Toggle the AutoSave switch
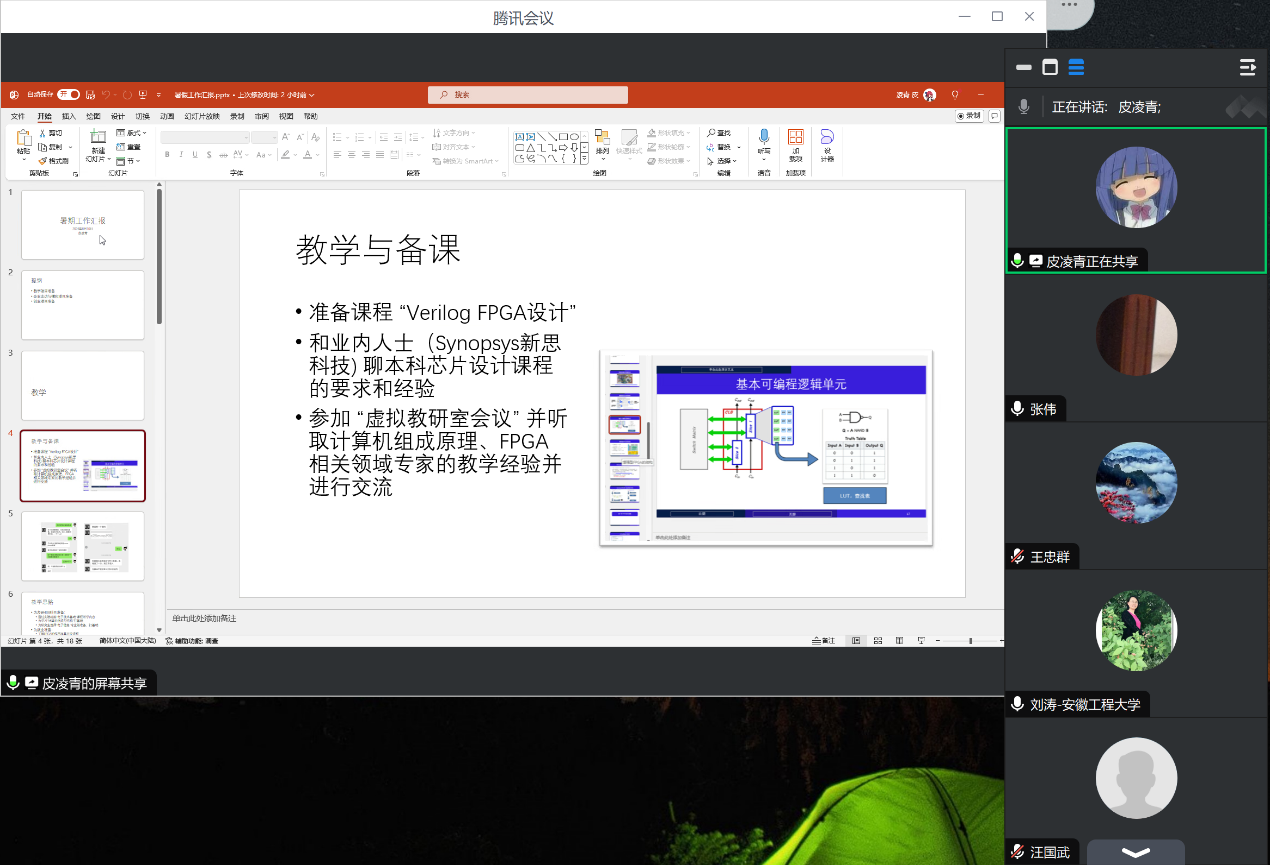 pyautogui.click(x=68, y=95)
